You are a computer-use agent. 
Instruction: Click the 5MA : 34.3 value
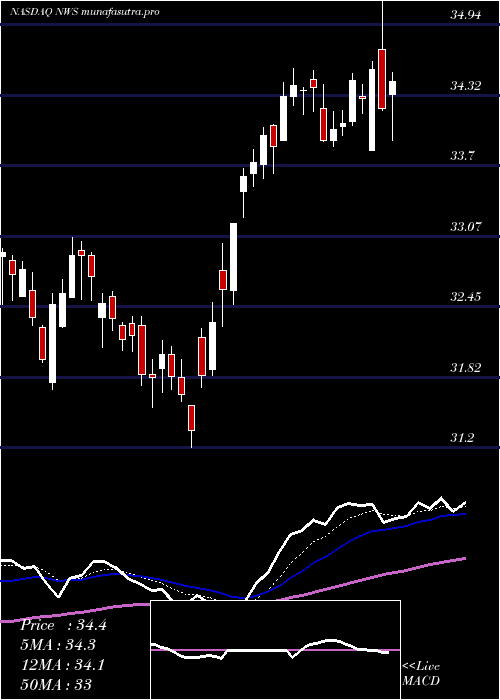pos(58,645)
